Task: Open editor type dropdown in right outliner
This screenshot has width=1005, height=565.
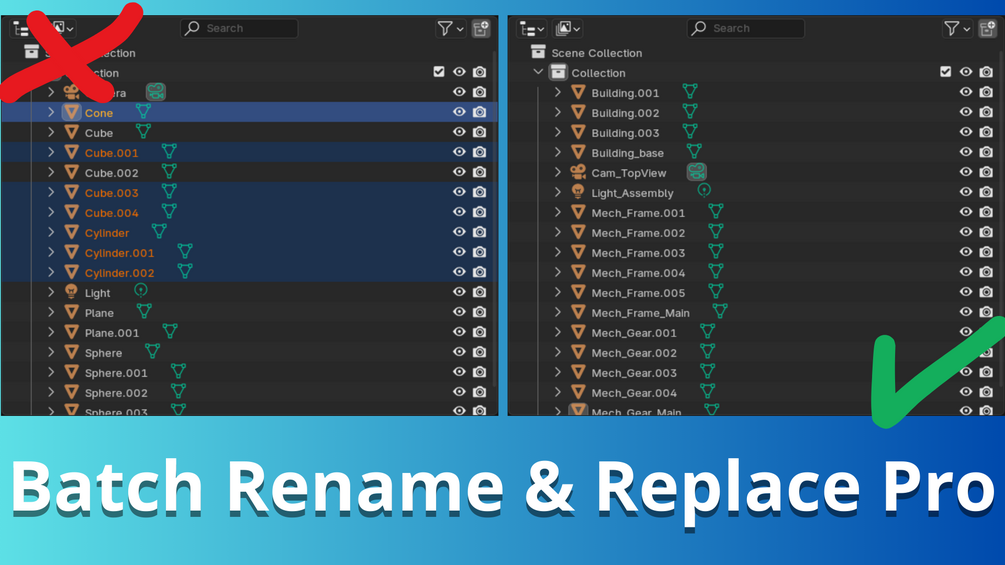Action: 532,28
